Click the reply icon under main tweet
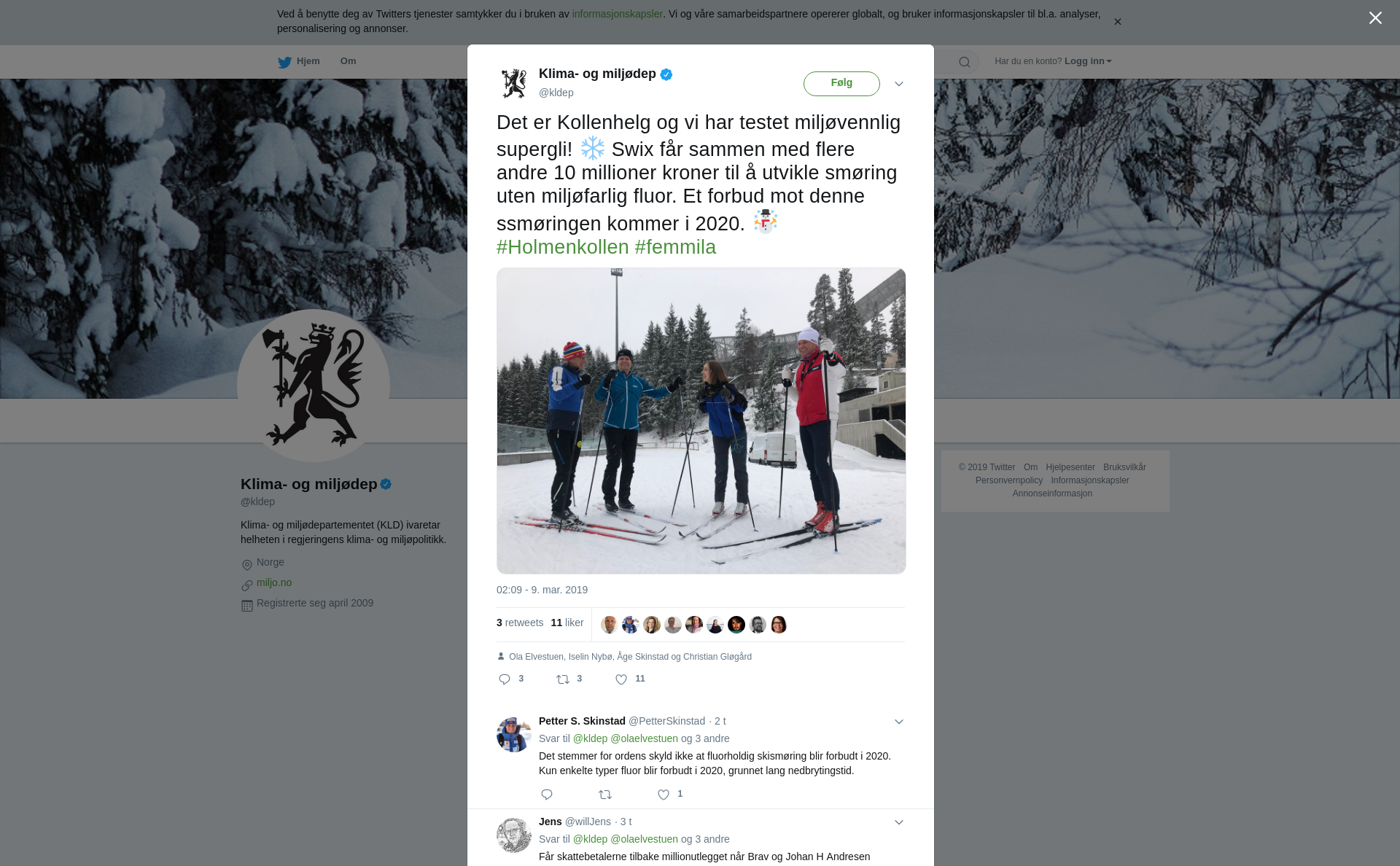 505,679
